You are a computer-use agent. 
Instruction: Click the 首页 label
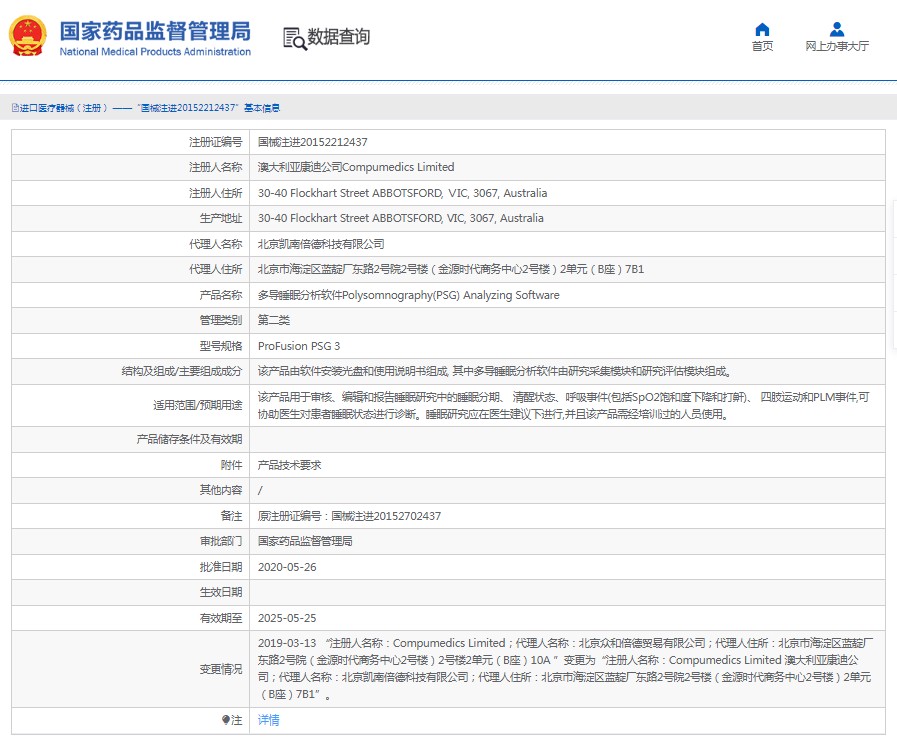tap(762, 46)
